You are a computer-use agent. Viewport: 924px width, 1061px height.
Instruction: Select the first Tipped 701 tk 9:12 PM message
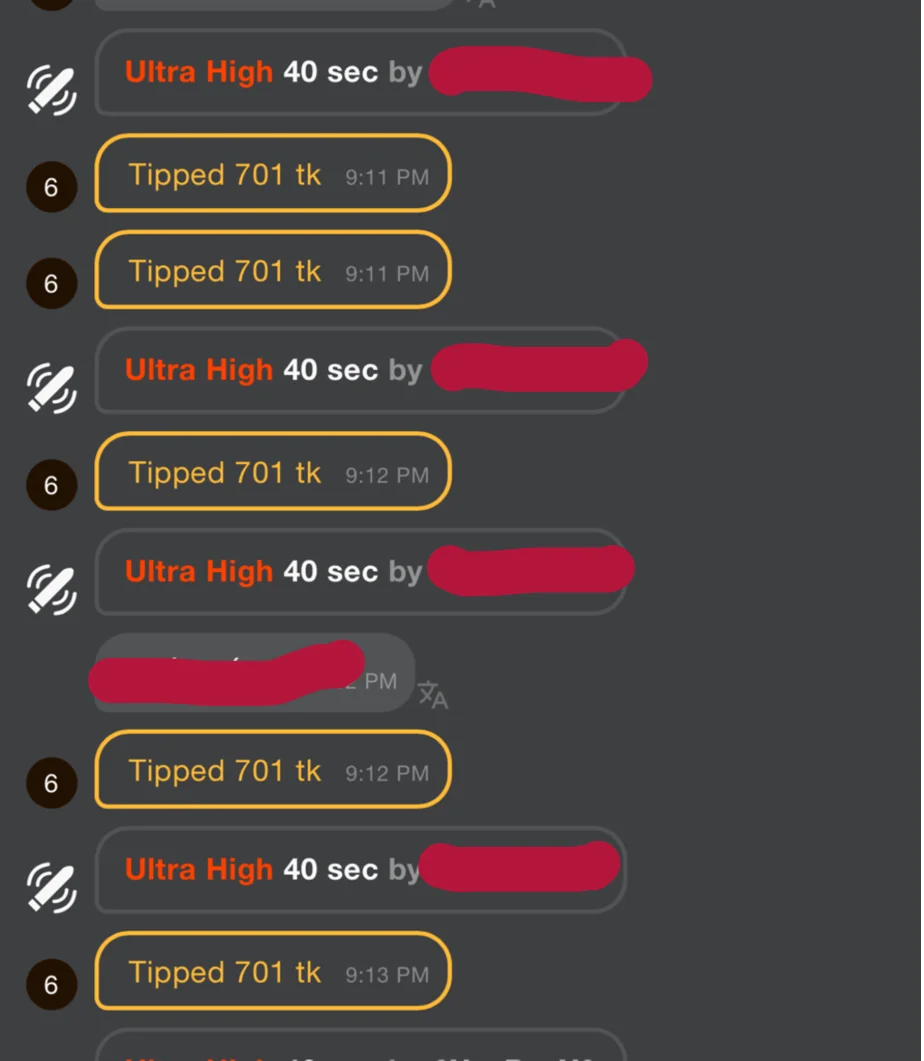point(273,471)
